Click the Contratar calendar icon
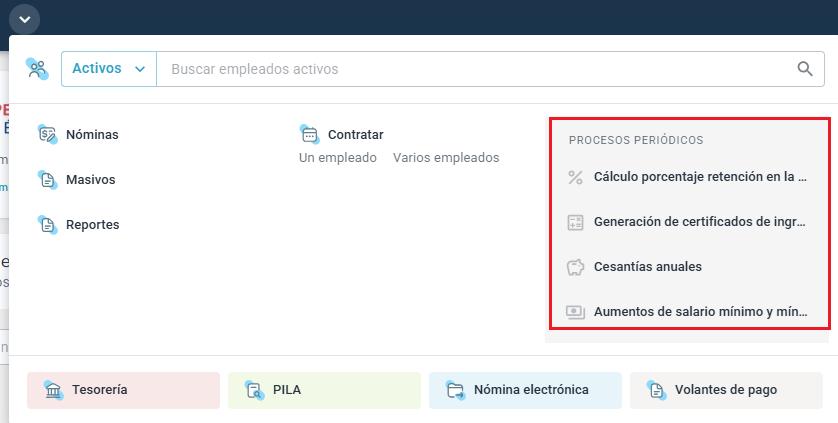Screen dimensions: 838x423 (x=309, y=134)
